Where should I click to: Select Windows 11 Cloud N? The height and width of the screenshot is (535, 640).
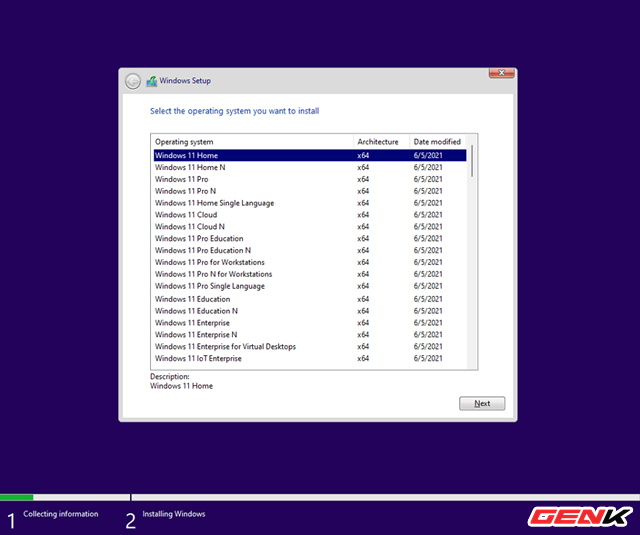point(310,226)
